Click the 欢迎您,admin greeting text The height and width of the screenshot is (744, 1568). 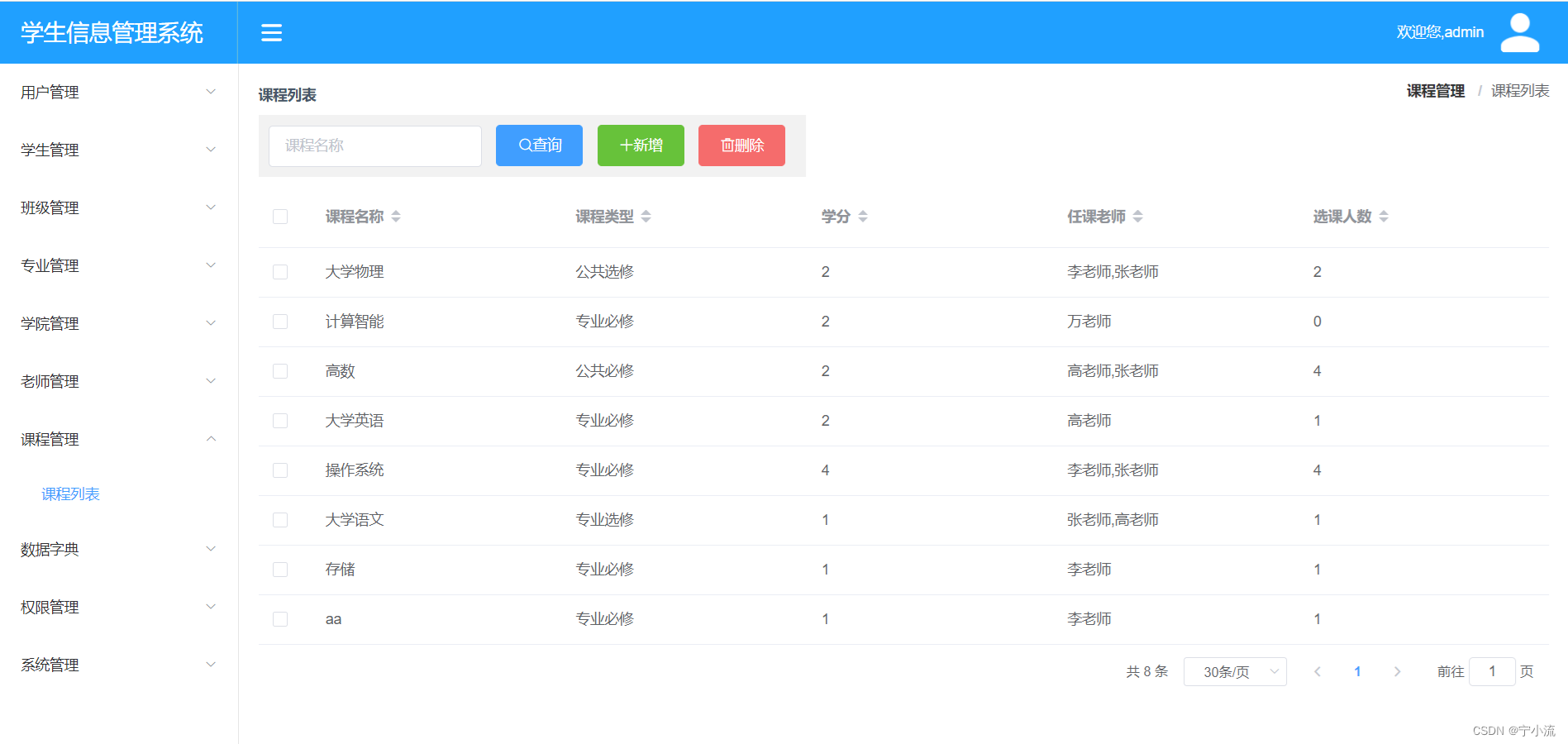coord(1440,32)
